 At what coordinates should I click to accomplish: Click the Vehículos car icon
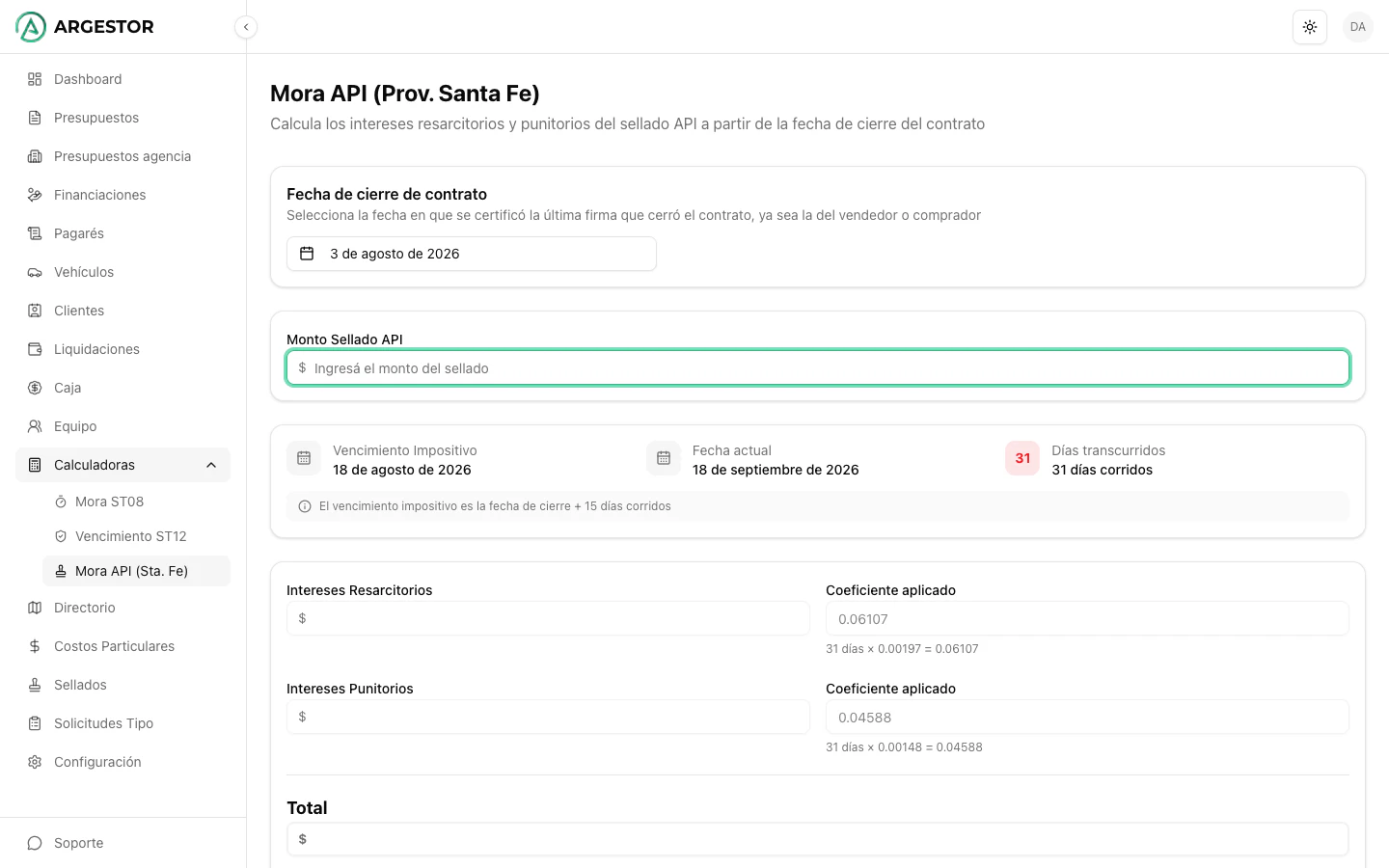[35, 272]
